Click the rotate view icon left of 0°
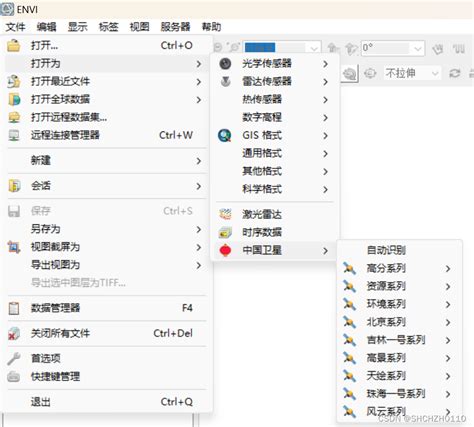 (351, 49)
